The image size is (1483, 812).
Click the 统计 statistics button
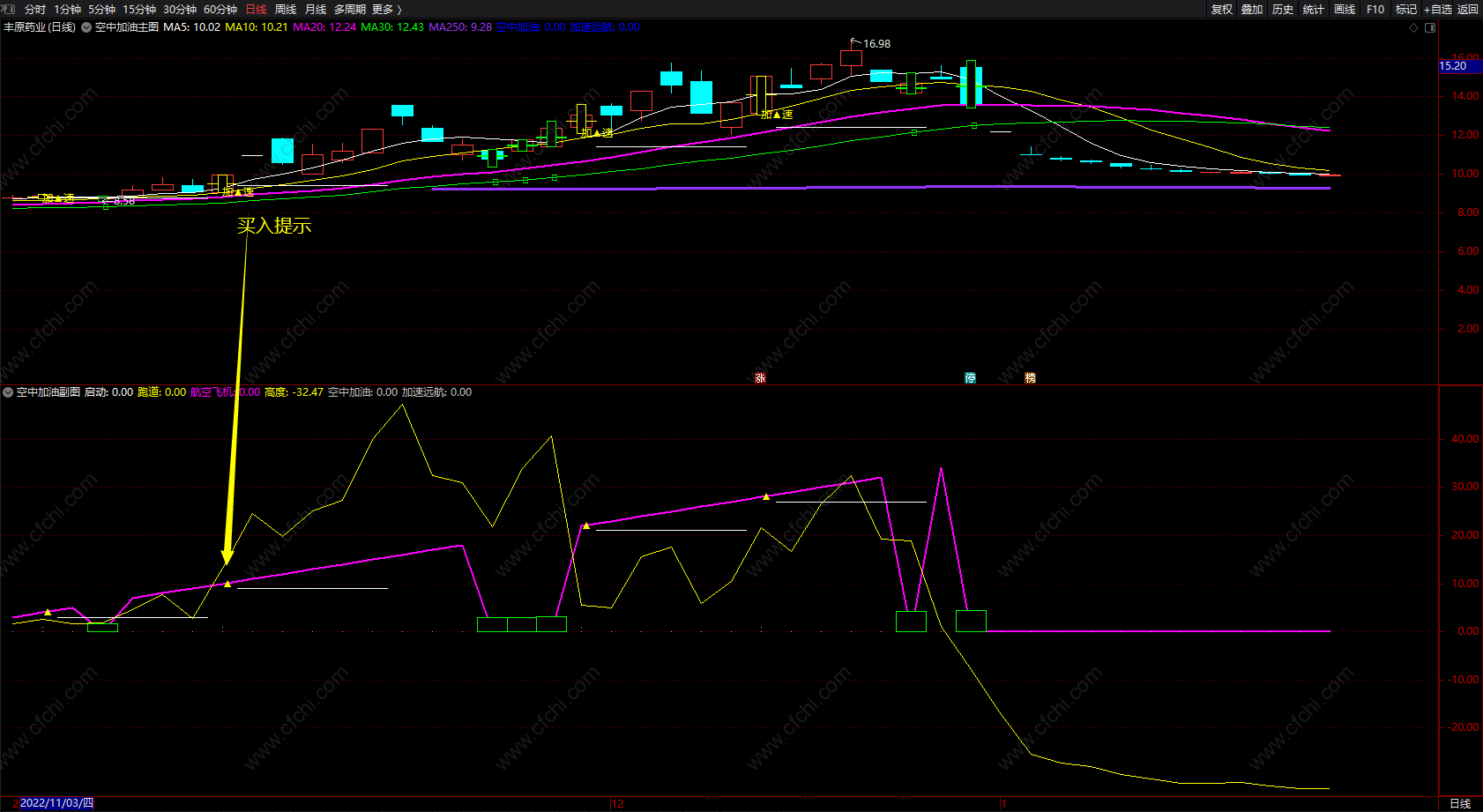(1314, 9)
